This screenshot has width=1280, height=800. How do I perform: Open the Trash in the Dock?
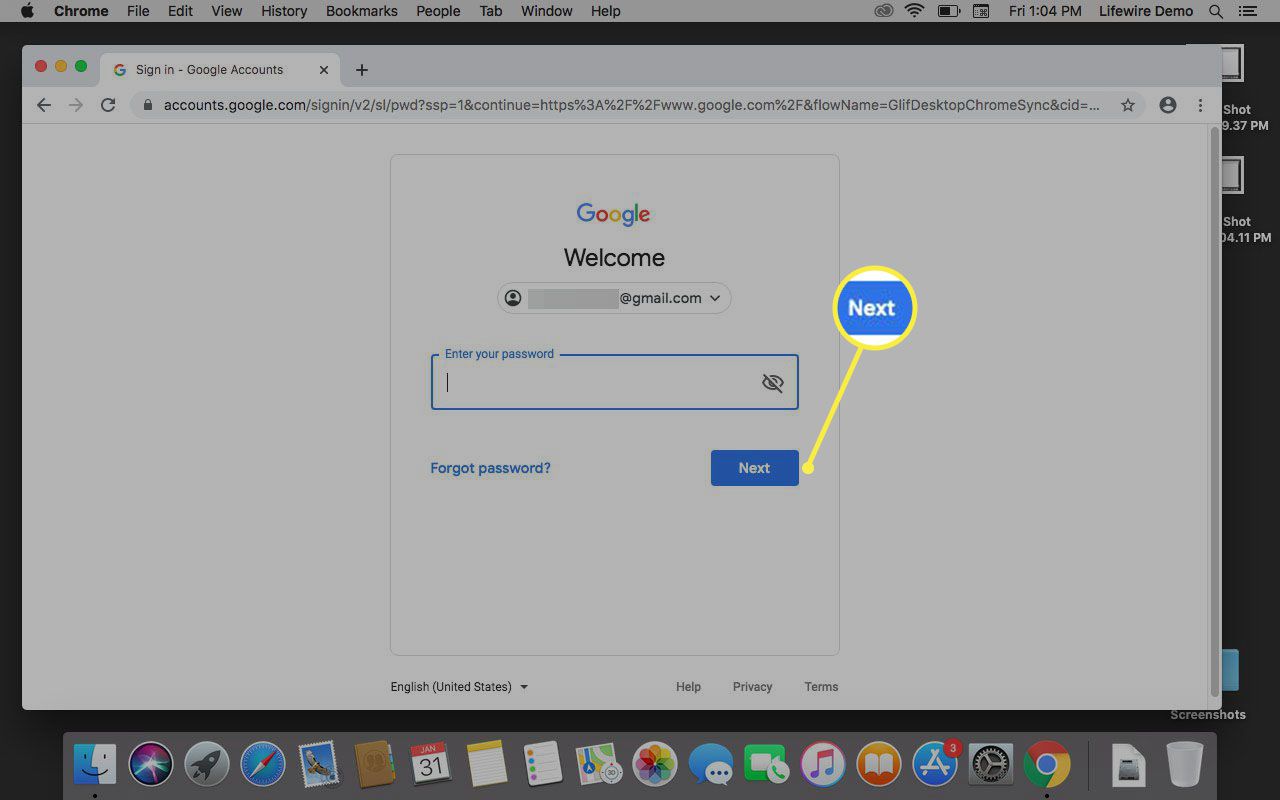point(1185,765)
